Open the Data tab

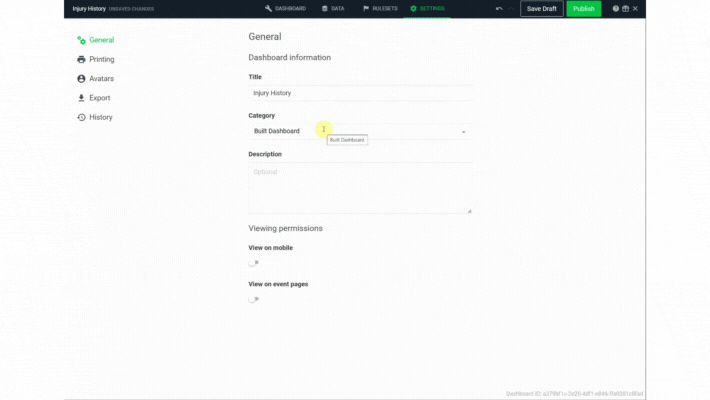tap(333, 9)
